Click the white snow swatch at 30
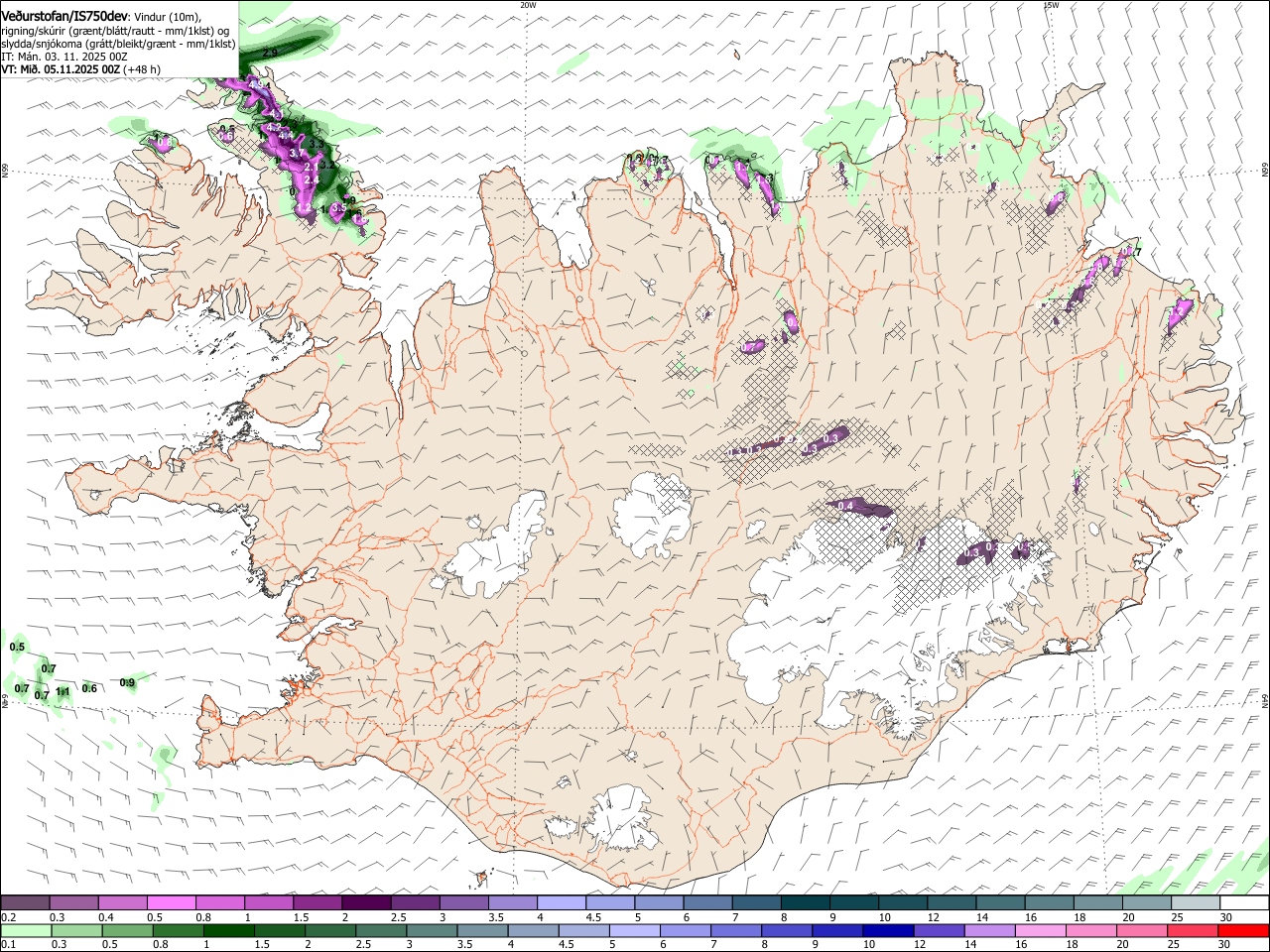Image resolution: width=1270 pixels, height=952 pixels. 1242,903
